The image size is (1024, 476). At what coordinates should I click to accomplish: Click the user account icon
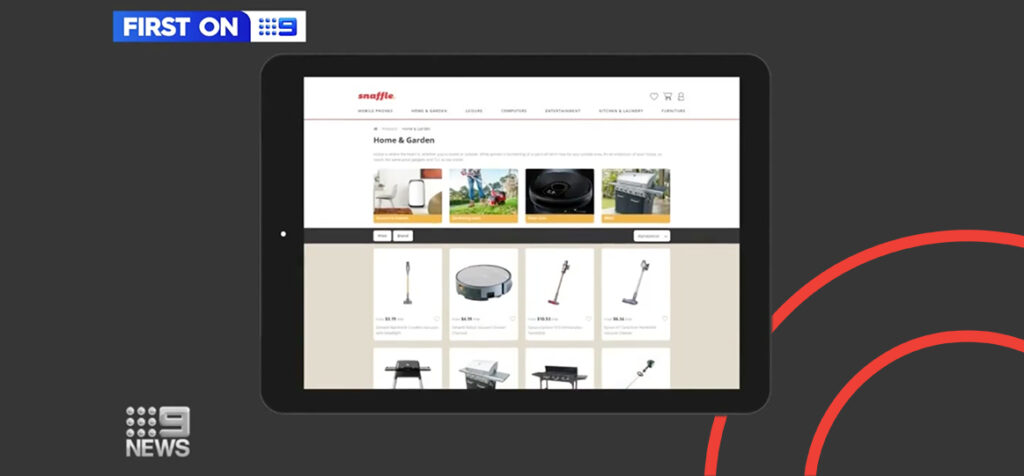[x=680, y=97]
